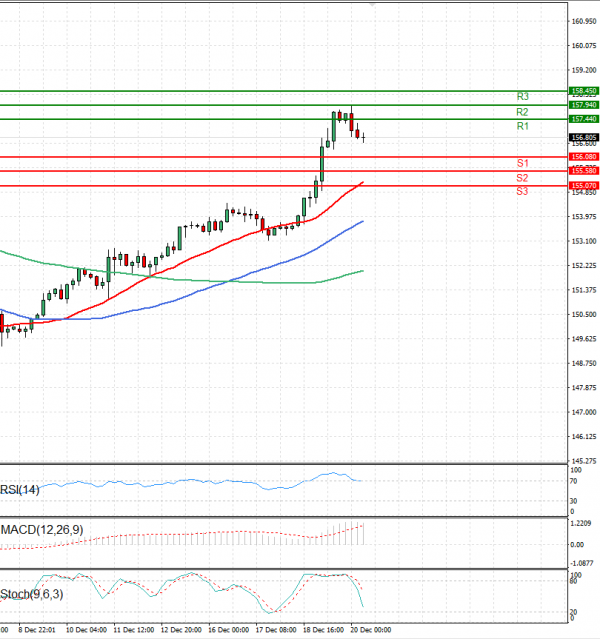Click the 18 Dec 16:00 time label
This screenshot has width=600, height=639.
[x=323, y=630]
